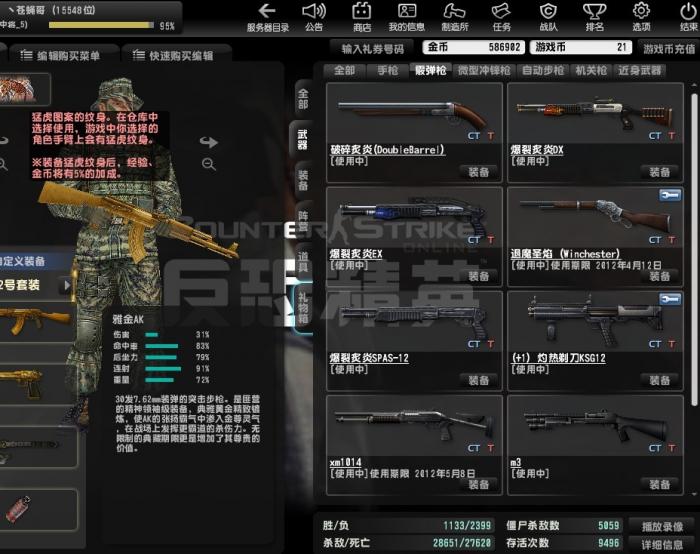Click 装备 button for m3
Screen dimensions: 700x554
coord(660,484)
